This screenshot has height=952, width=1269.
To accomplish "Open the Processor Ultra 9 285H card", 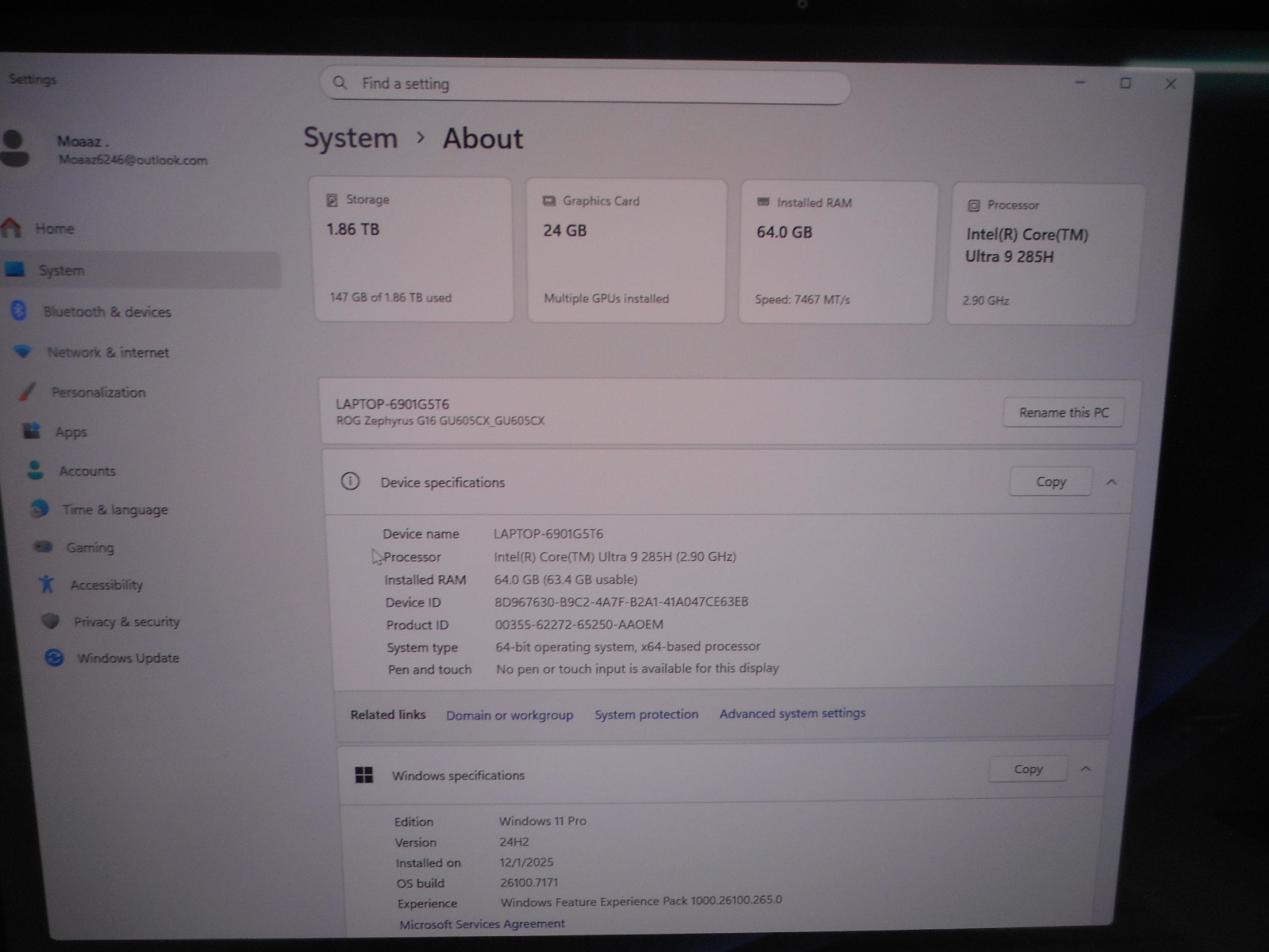I will point(1044,255).
